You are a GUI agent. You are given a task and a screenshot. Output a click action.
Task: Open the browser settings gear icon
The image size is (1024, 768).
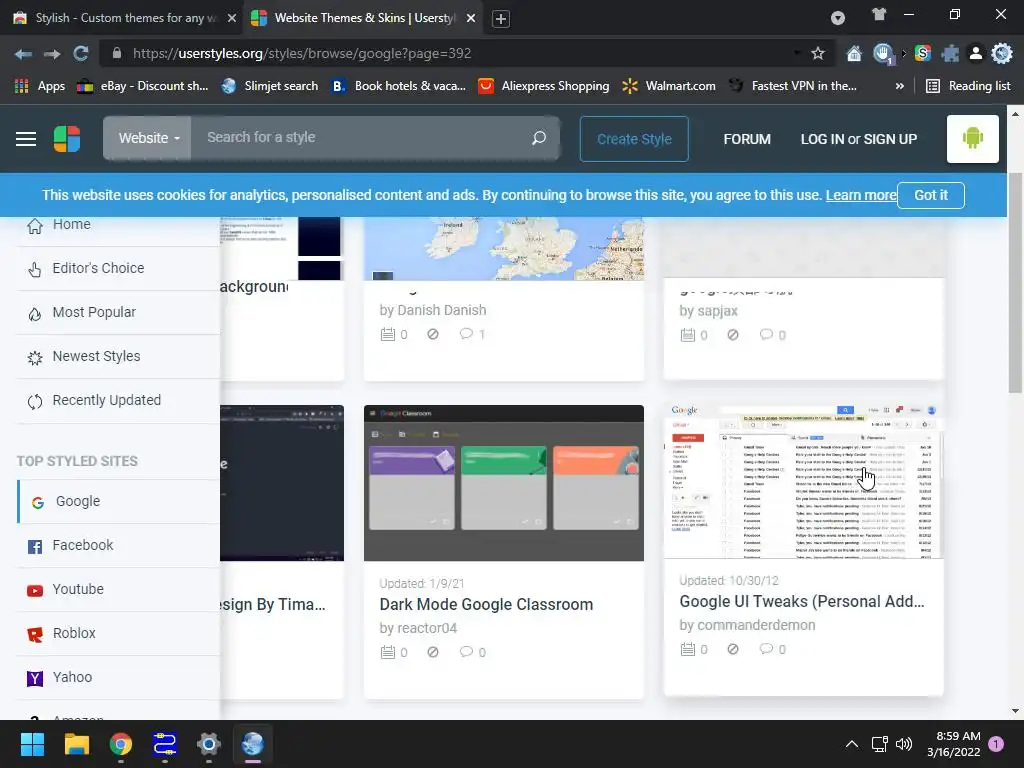tap(1002, 54)
